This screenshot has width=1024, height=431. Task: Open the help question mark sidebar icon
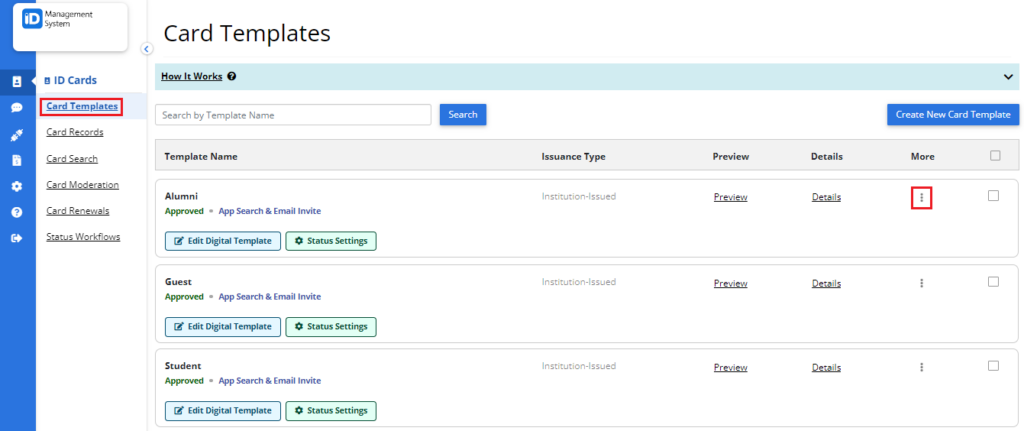pyautogui.click(x=17, y=212)
